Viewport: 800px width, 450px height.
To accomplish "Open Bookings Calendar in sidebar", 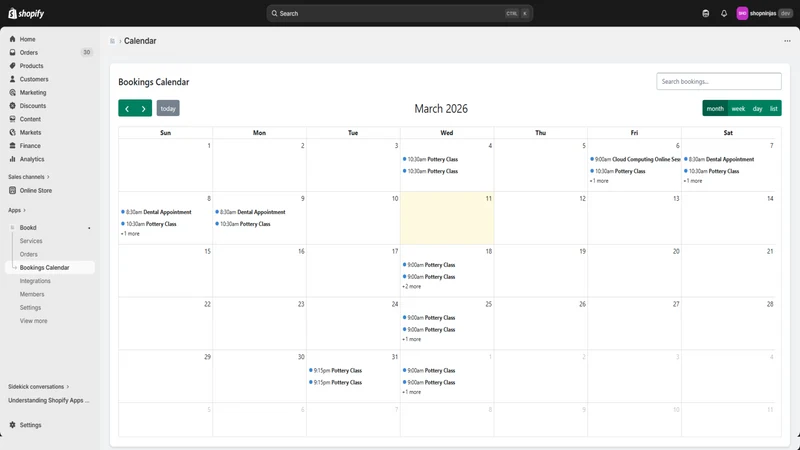I will pyautogui.click(x=44, y=267).
